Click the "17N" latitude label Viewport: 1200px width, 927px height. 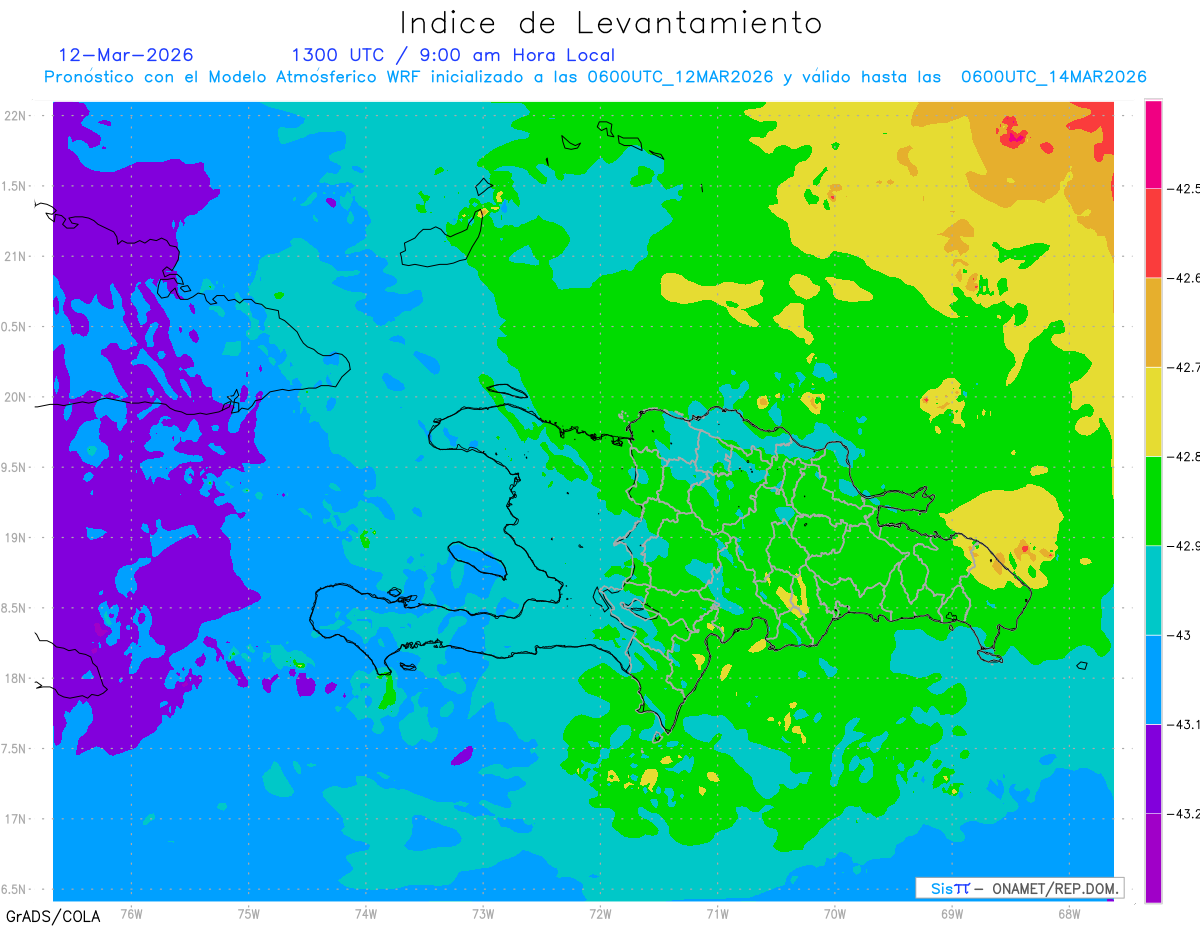[x=15, y=819]
